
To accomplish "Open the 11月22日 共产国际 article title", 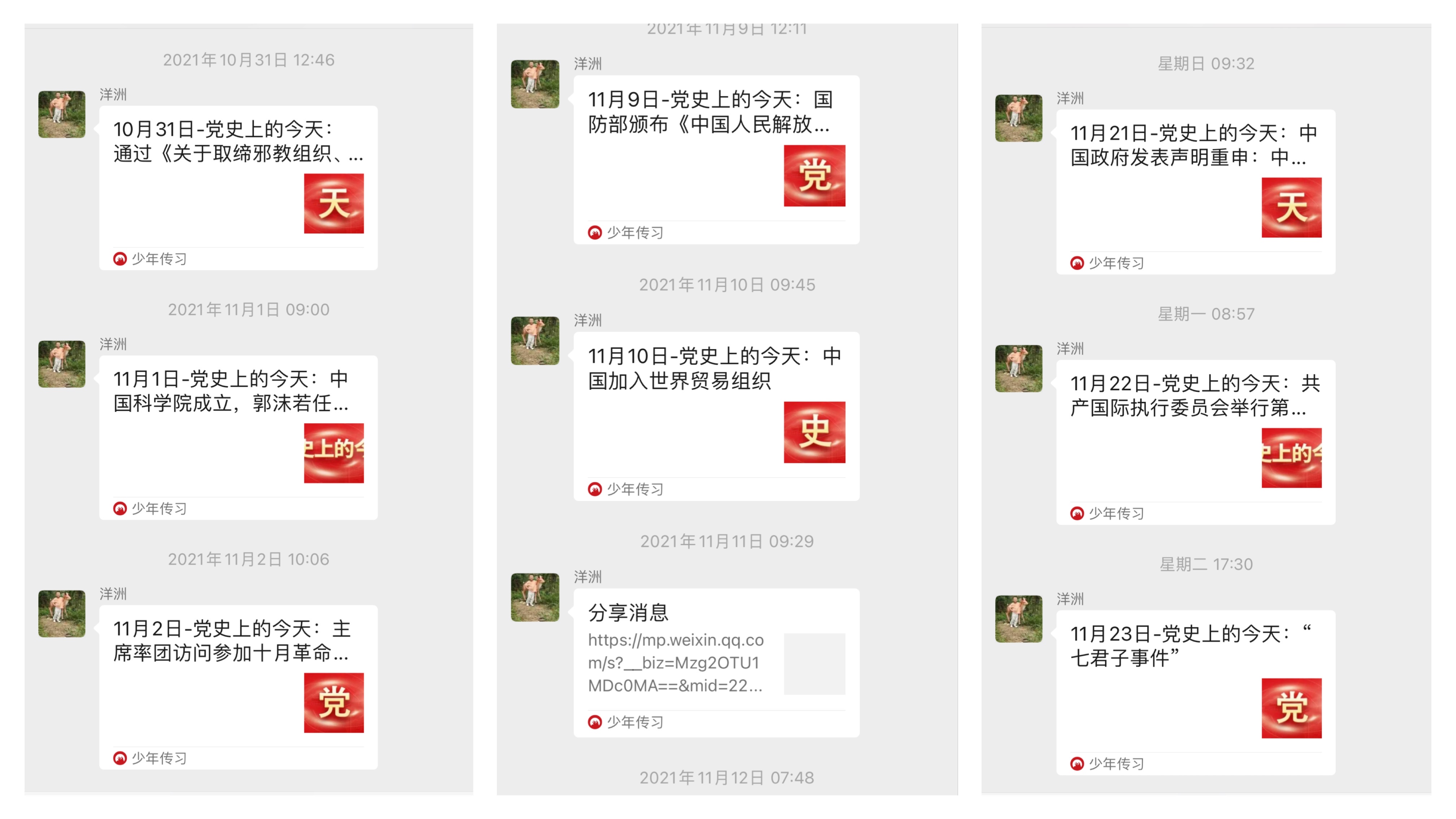I will [x=1195, y=396].
